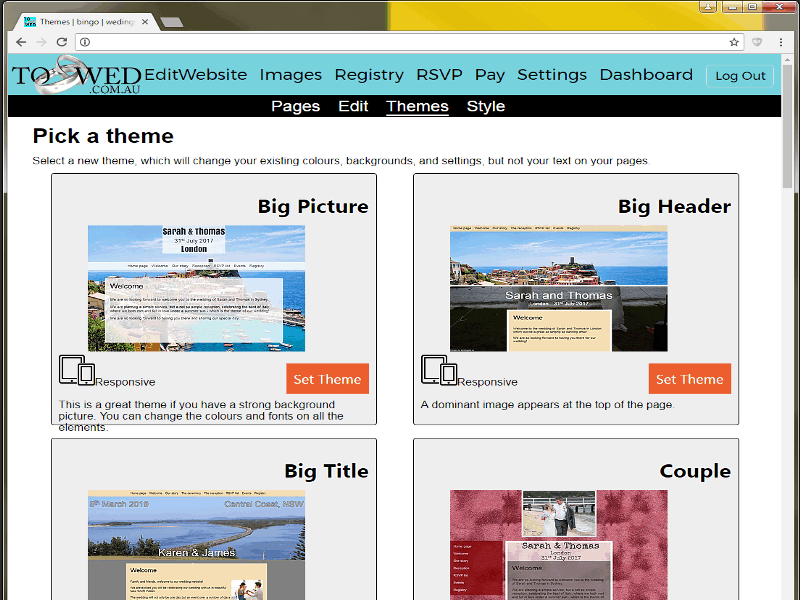Open the Settings page
800x600 pixels.
point(552,74)
